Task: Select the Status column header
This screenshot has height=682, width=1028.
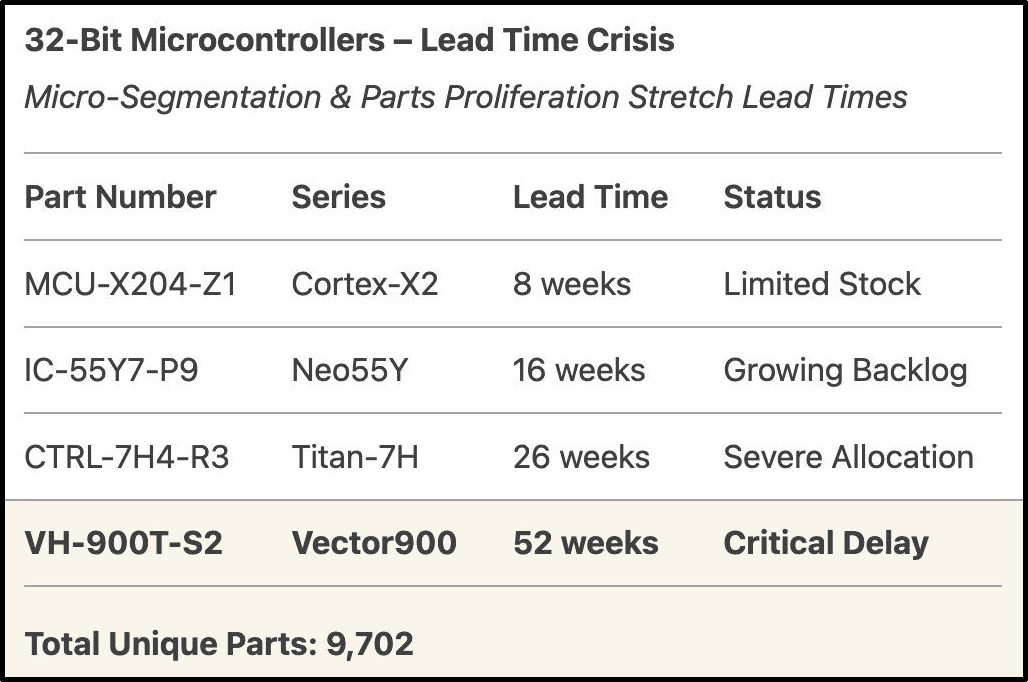Action: point(772,197)
